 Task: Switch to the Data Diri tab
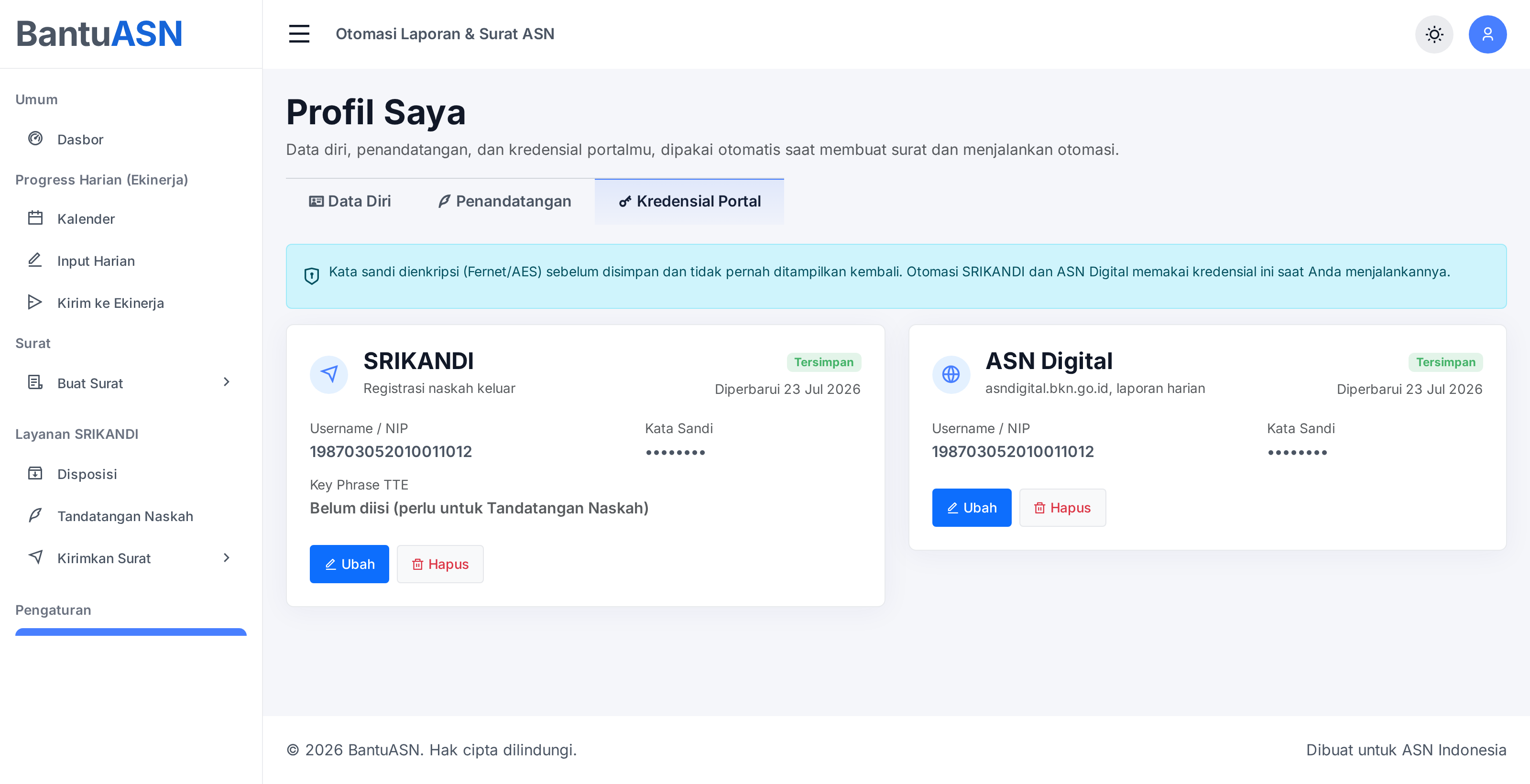point(350,201)
